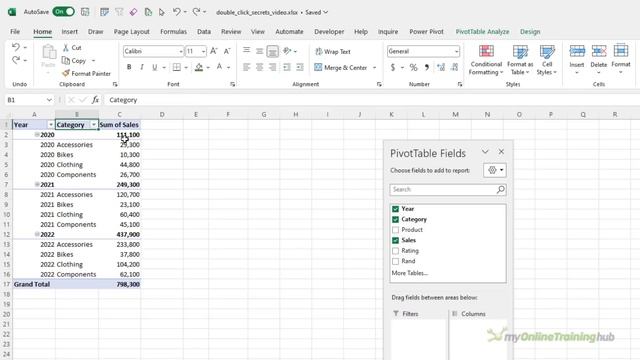Align text to the right

pos(273,67)
